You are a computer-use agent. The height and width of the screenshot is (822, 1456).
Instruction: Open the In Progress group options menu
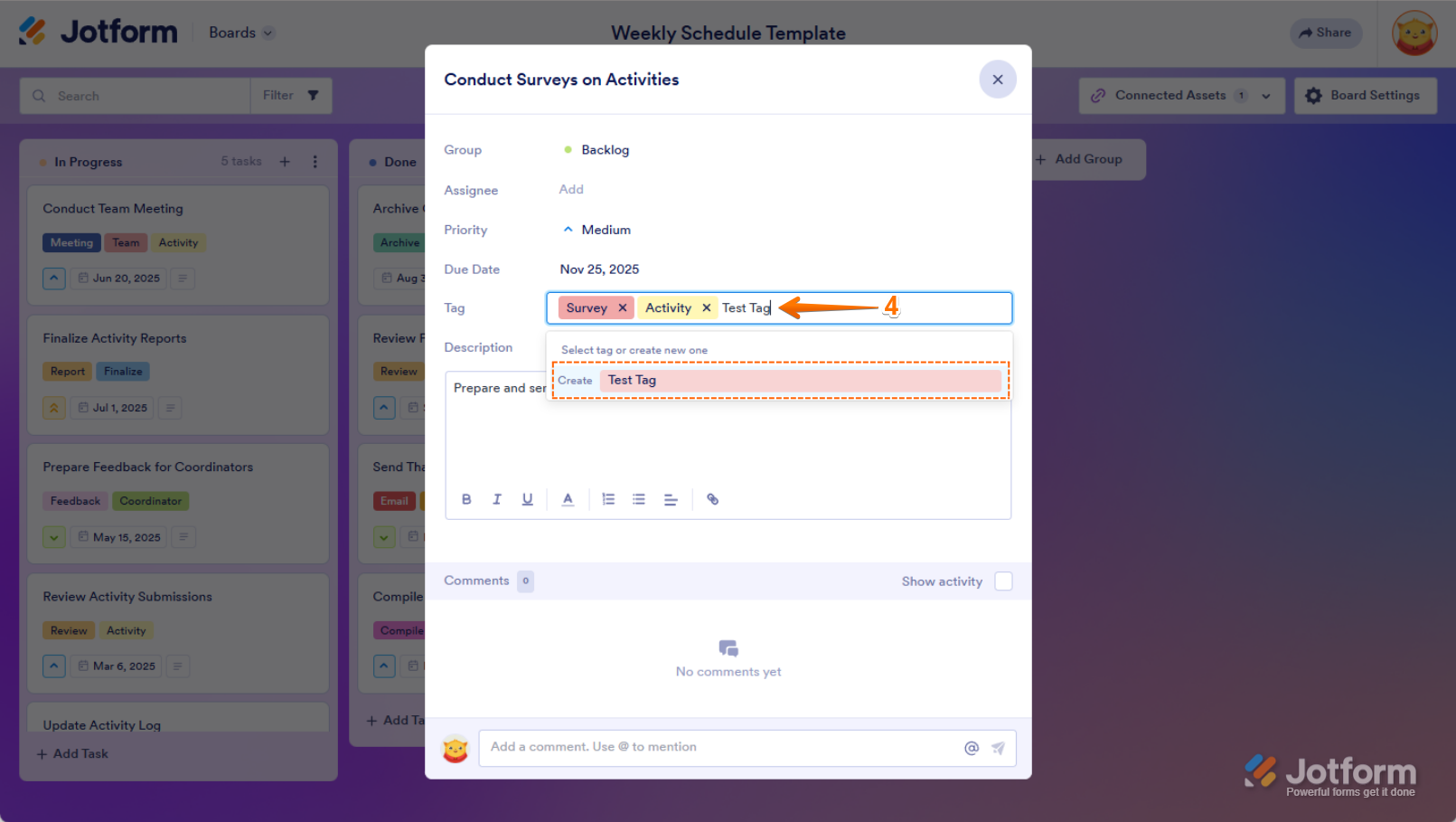(315, 161)
